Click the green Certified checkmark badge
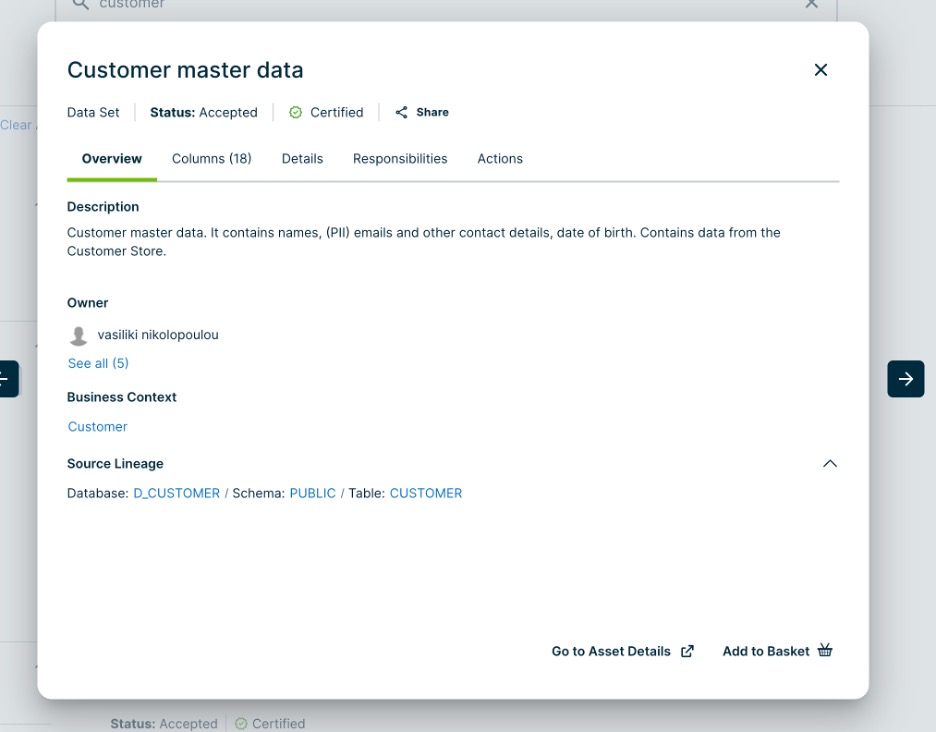Image resolution: width=936 pixels, height=732 pixels. [x=295, y=113]
